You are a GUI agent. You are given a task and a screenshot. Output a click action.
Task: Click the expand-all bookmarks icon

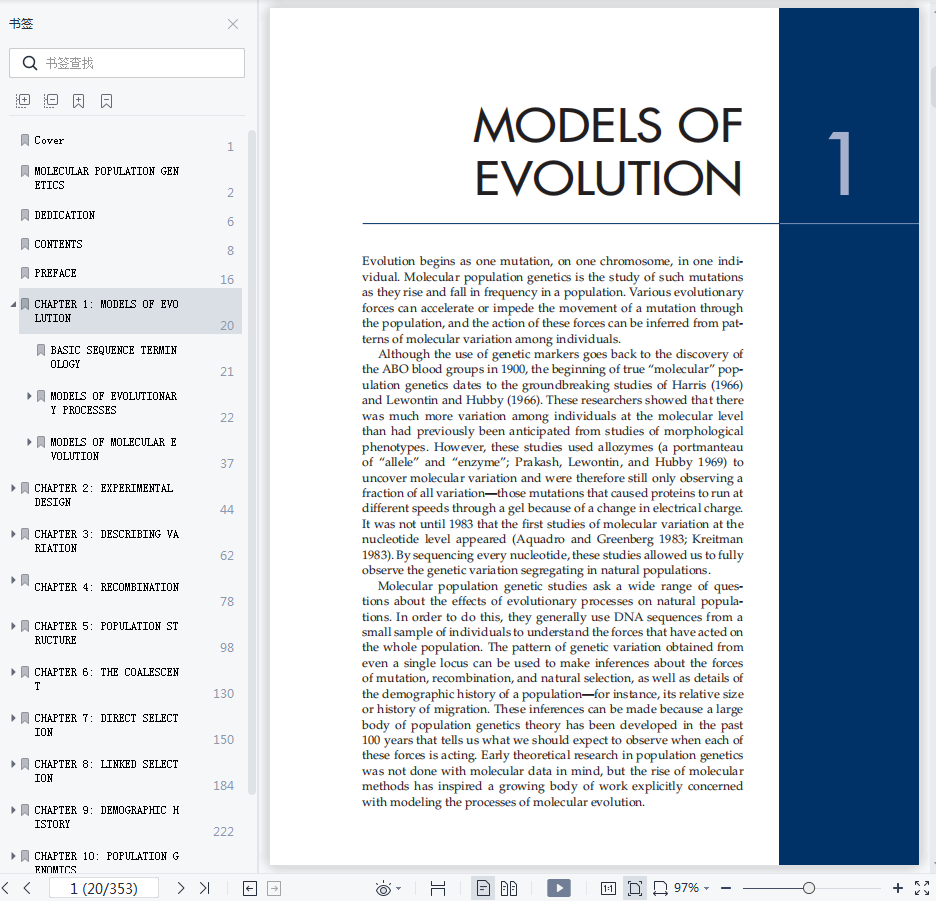pyautogui.click(x=23, y=101)
